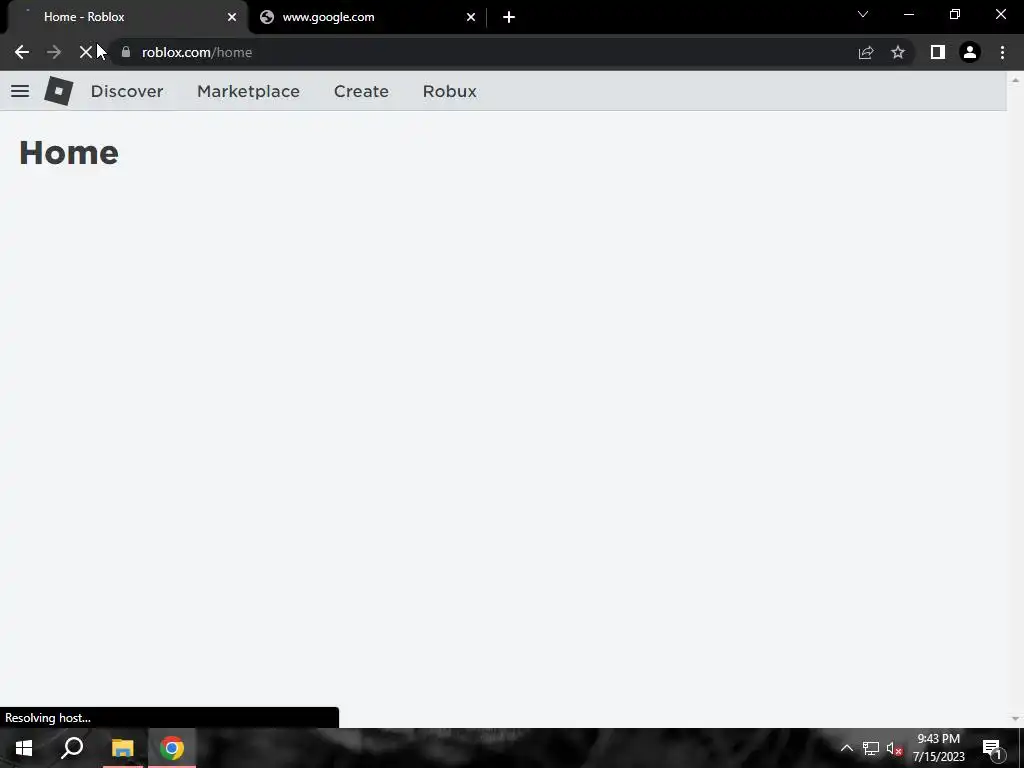1024x768 pixels.
Task: Bookmark this page with the star
Action: tap(898, 52)
